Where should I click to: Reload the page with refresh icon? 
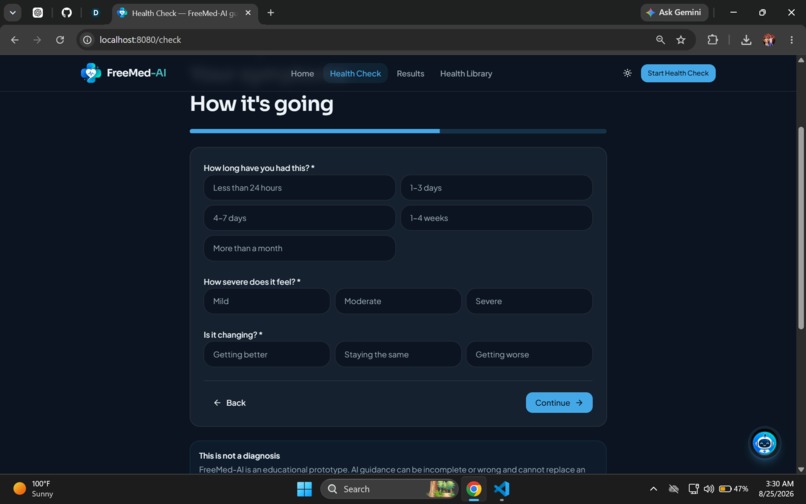[x=60, y=40]
